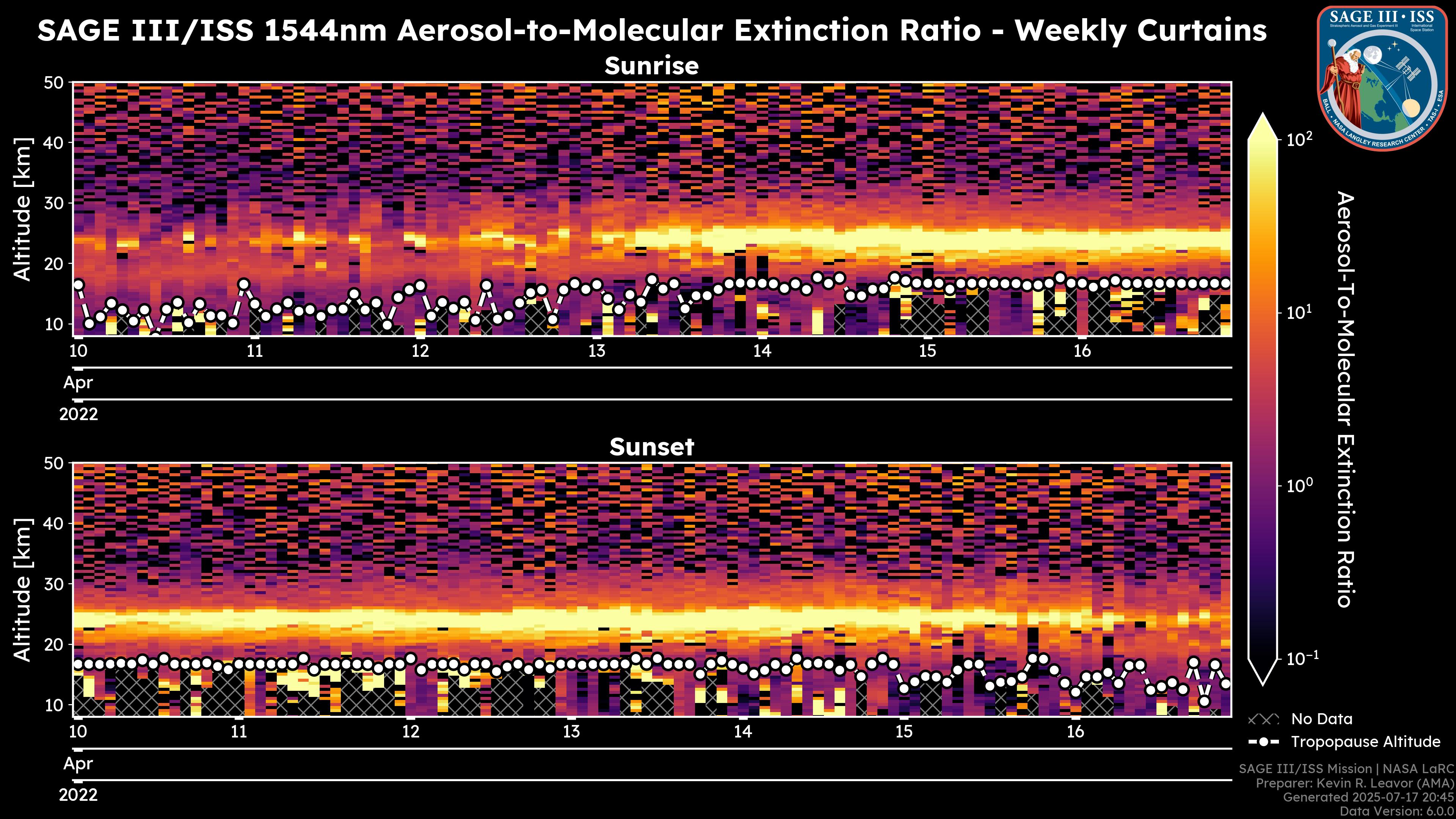Viewport: 1456px width, 819px height.
Task: Click the main figure title text
Action: tap(651, 30)
